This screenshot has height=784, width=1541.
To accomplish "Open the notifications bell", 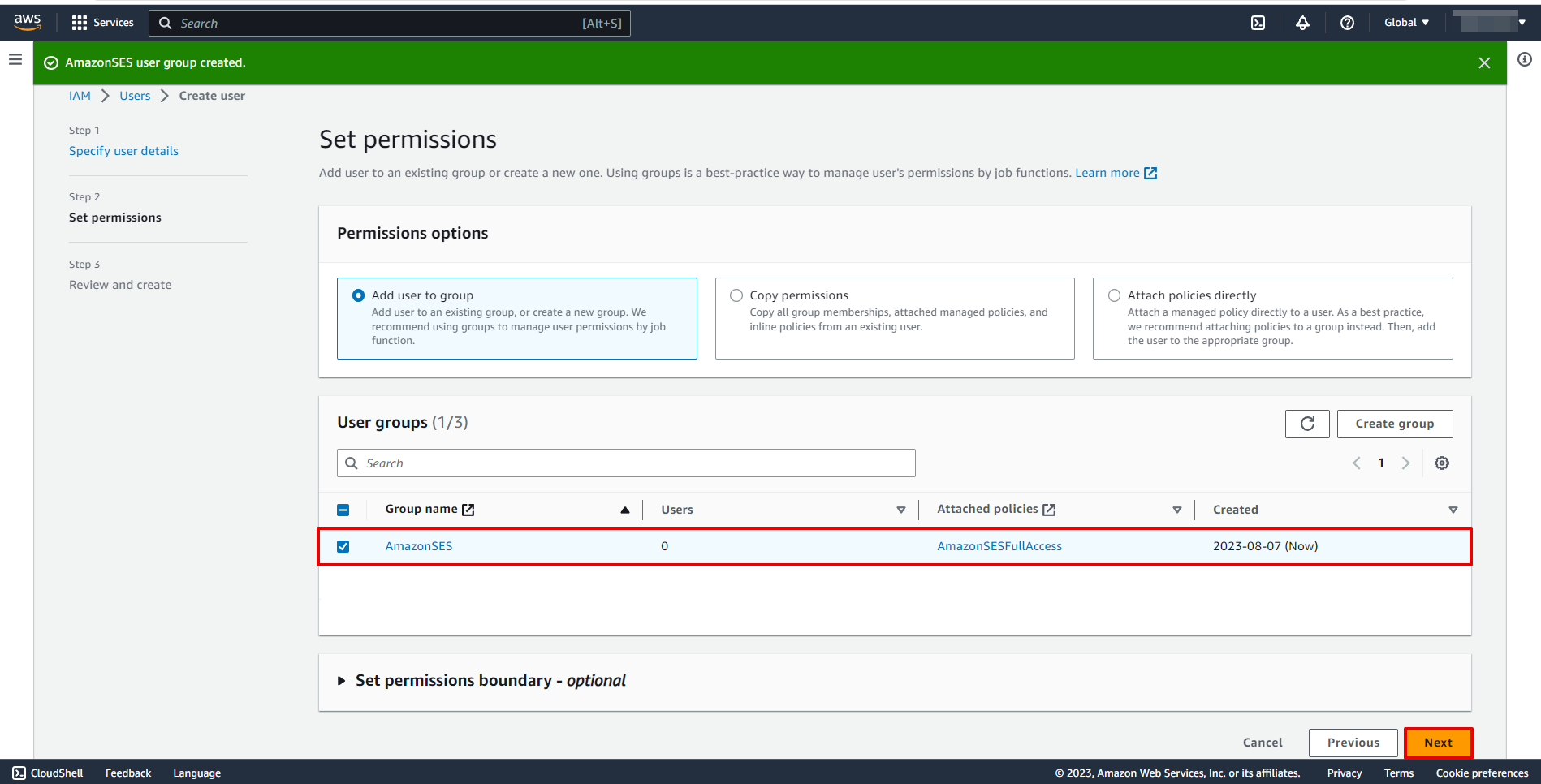I will pyautogui.click(x=1302, y=23).
